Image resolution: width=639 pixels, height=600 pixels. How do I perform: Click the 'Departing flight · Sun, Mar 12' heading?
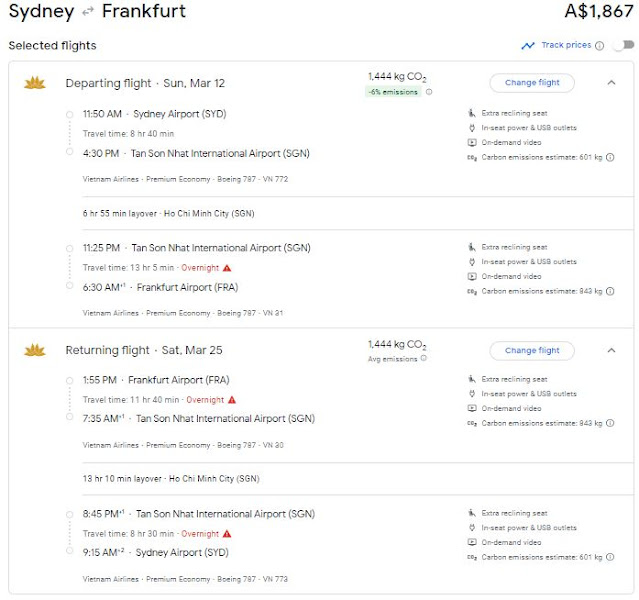point(145,83)
